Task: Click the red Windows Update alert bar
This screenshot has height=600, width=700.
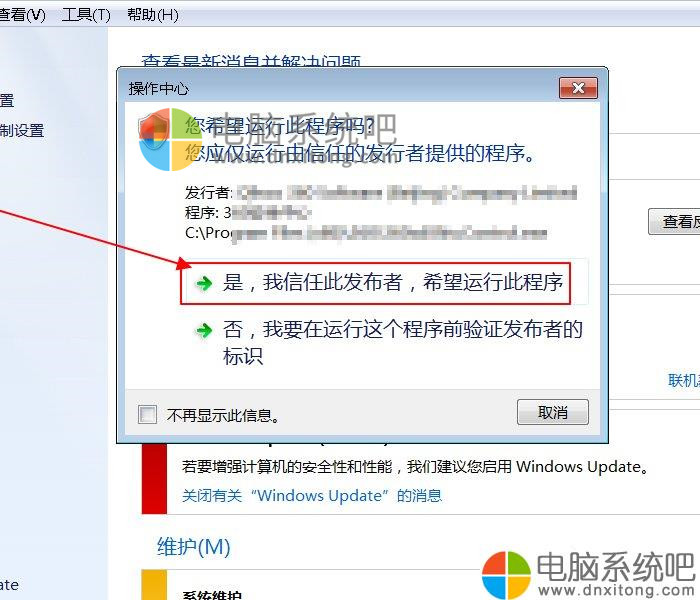Action: 154,479
